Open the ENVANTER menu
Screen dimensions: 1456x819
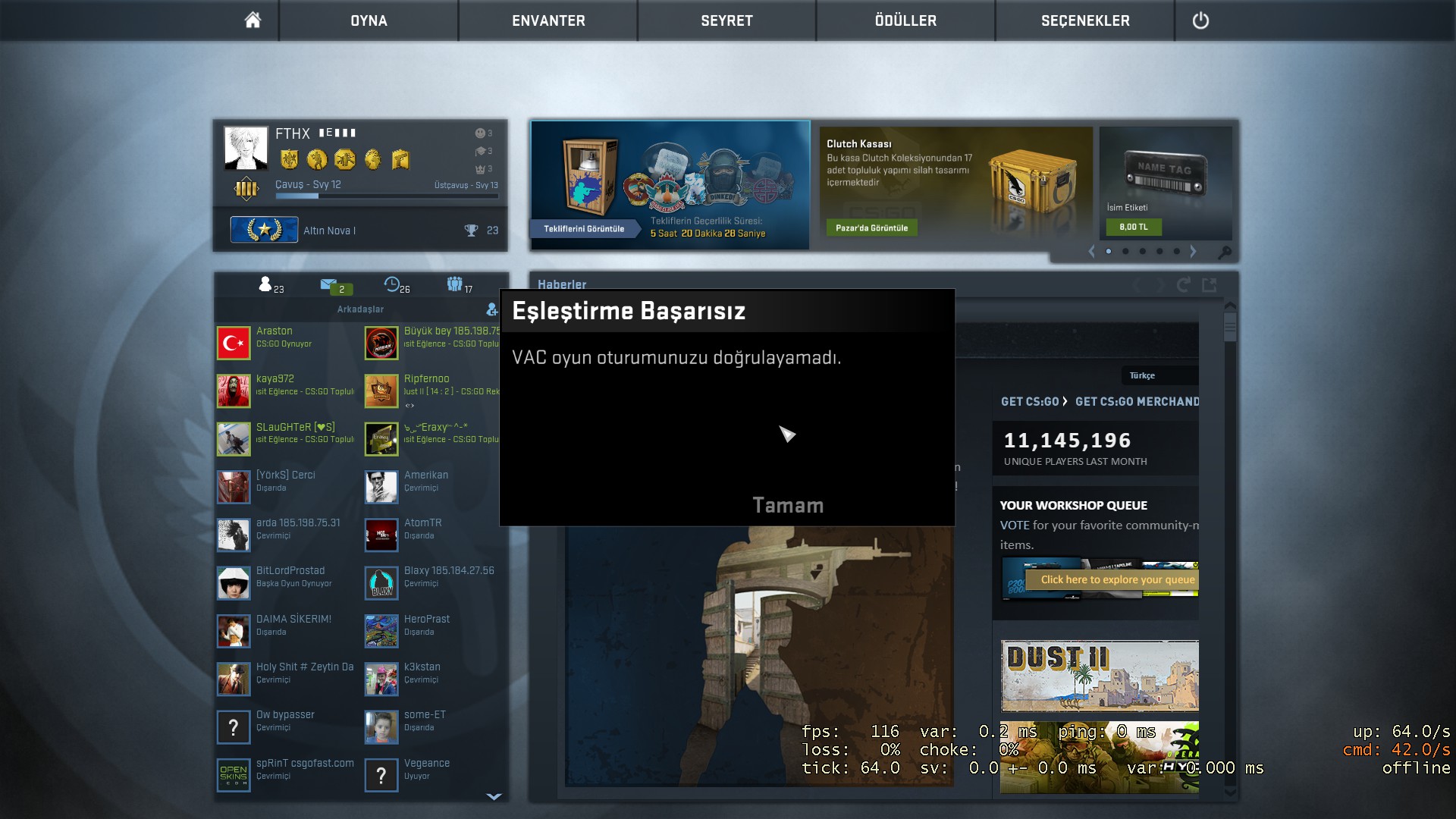pos(548,20)
